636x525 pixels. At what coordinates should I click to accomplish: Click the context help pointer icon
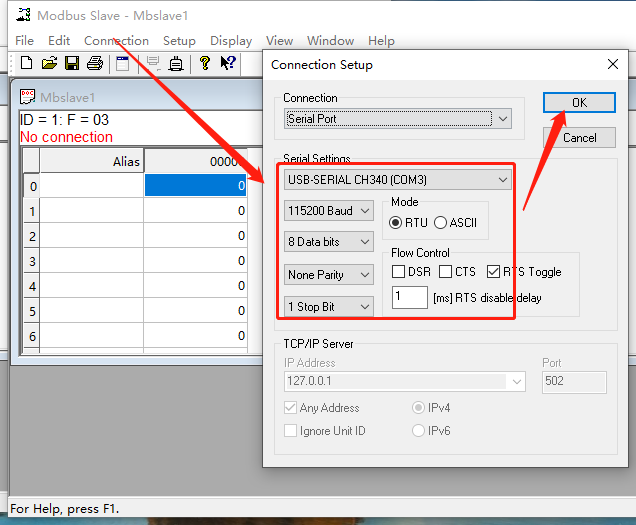[x=228, y=63]
